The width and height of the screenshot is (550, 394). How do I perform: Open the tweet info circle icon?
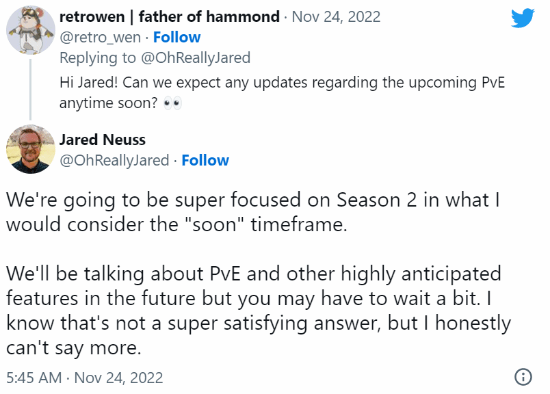click(x=523, y=377)
